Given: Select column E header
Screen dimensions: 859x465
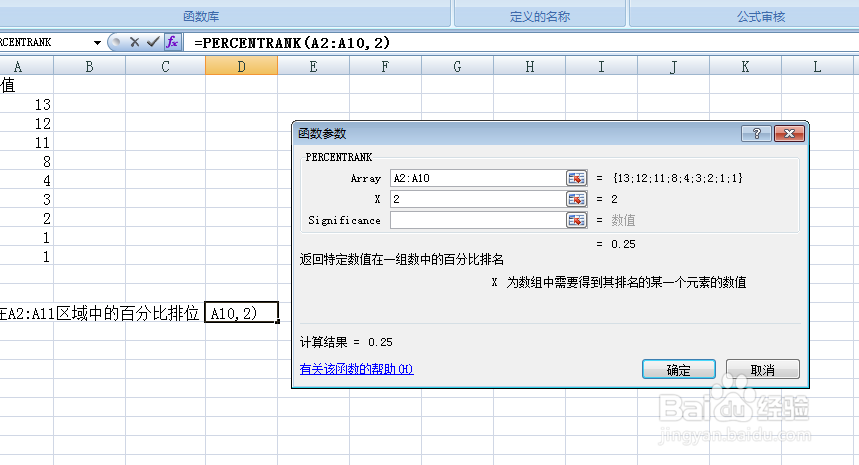Looking at the screenshot, I should coord(313,67).
